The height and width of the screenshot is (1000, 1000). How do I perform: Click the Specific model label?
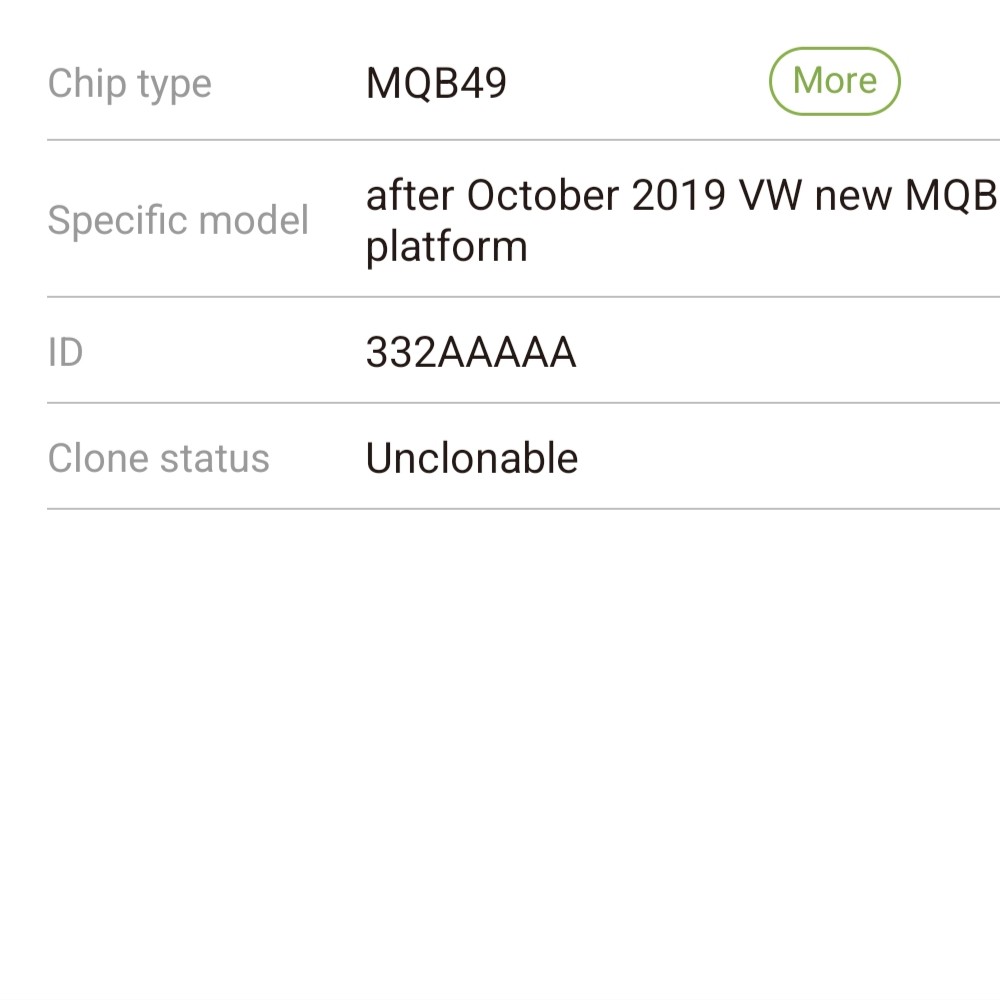point(178,220)
